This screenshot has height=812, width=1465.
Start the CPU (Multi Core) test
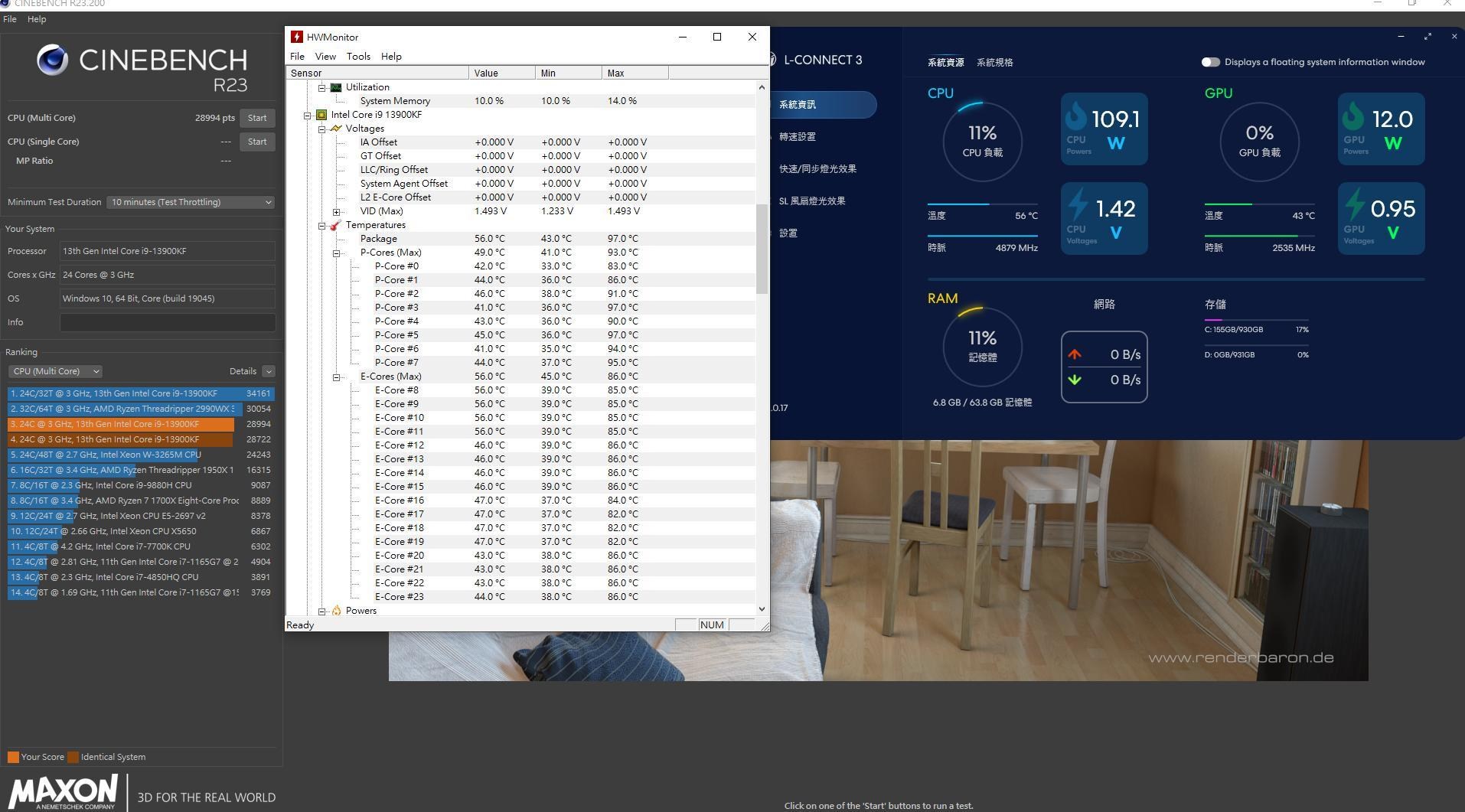(257, 118)
